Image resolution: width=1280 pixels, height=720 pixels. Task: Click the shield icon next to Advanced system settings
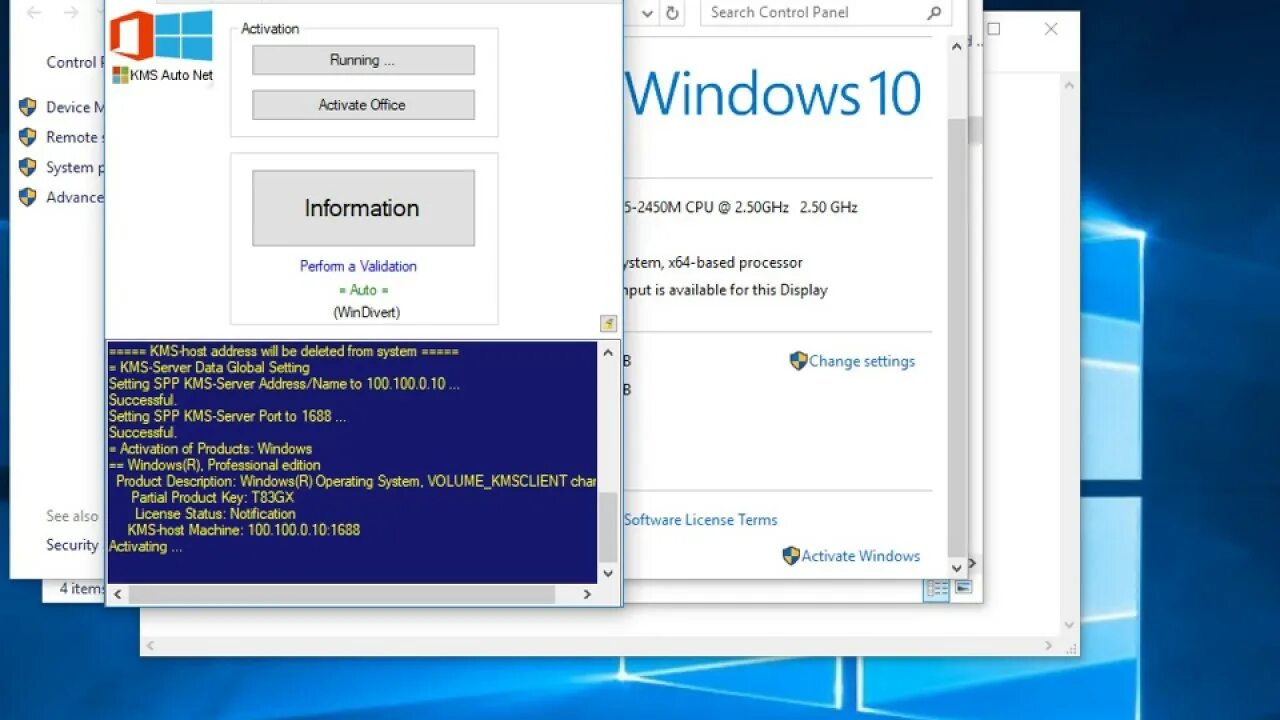click(x=28, y=197)
